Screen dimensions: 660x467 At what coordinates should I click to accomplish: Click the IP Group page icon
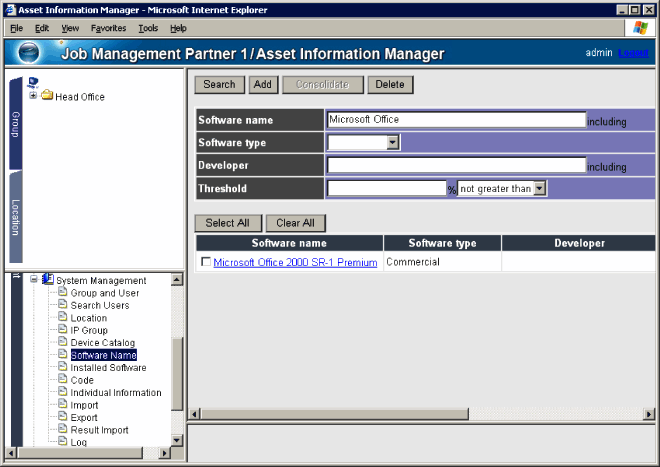pos(62,330)
